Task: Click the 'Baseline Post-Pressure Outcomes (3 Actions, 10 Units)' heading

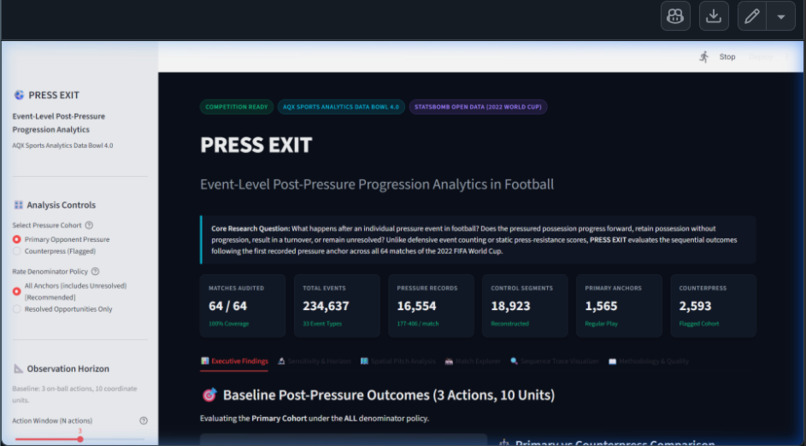Action: [389, 395]
